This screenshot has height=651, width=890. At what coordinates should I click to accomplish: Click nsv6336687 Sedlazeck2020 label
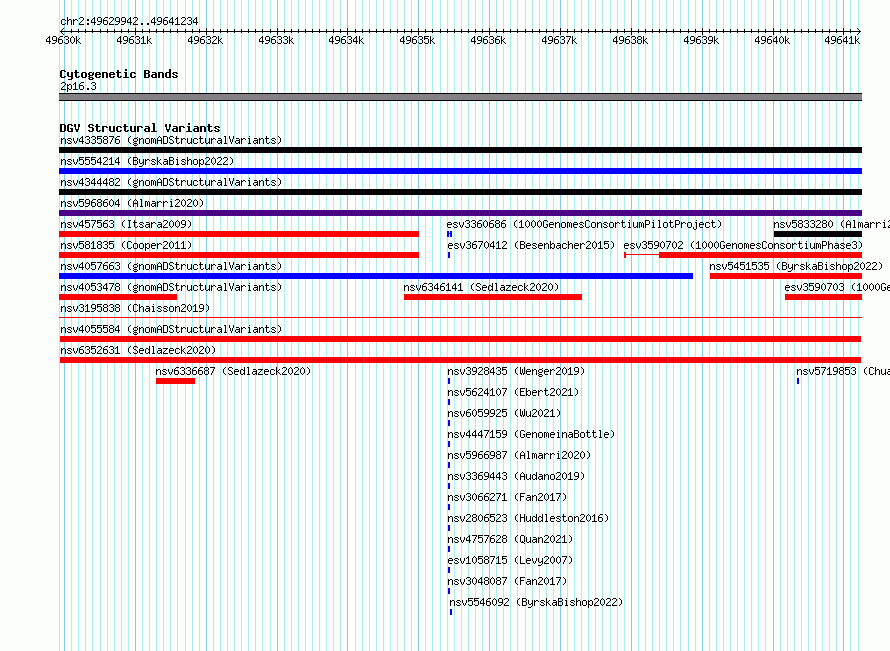coord(233,371)
